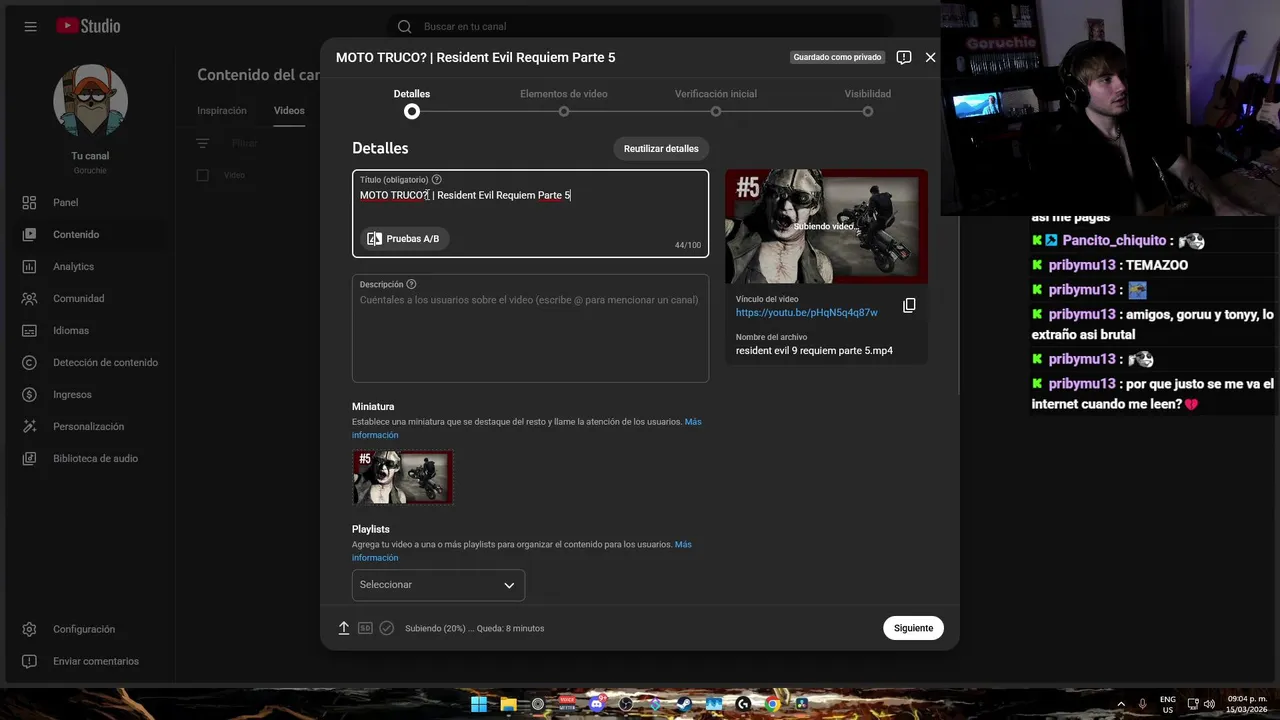Open the YouTube Studio hamburger menu
This screenshot has width=1280, height=720.
(x=30, y=26)
